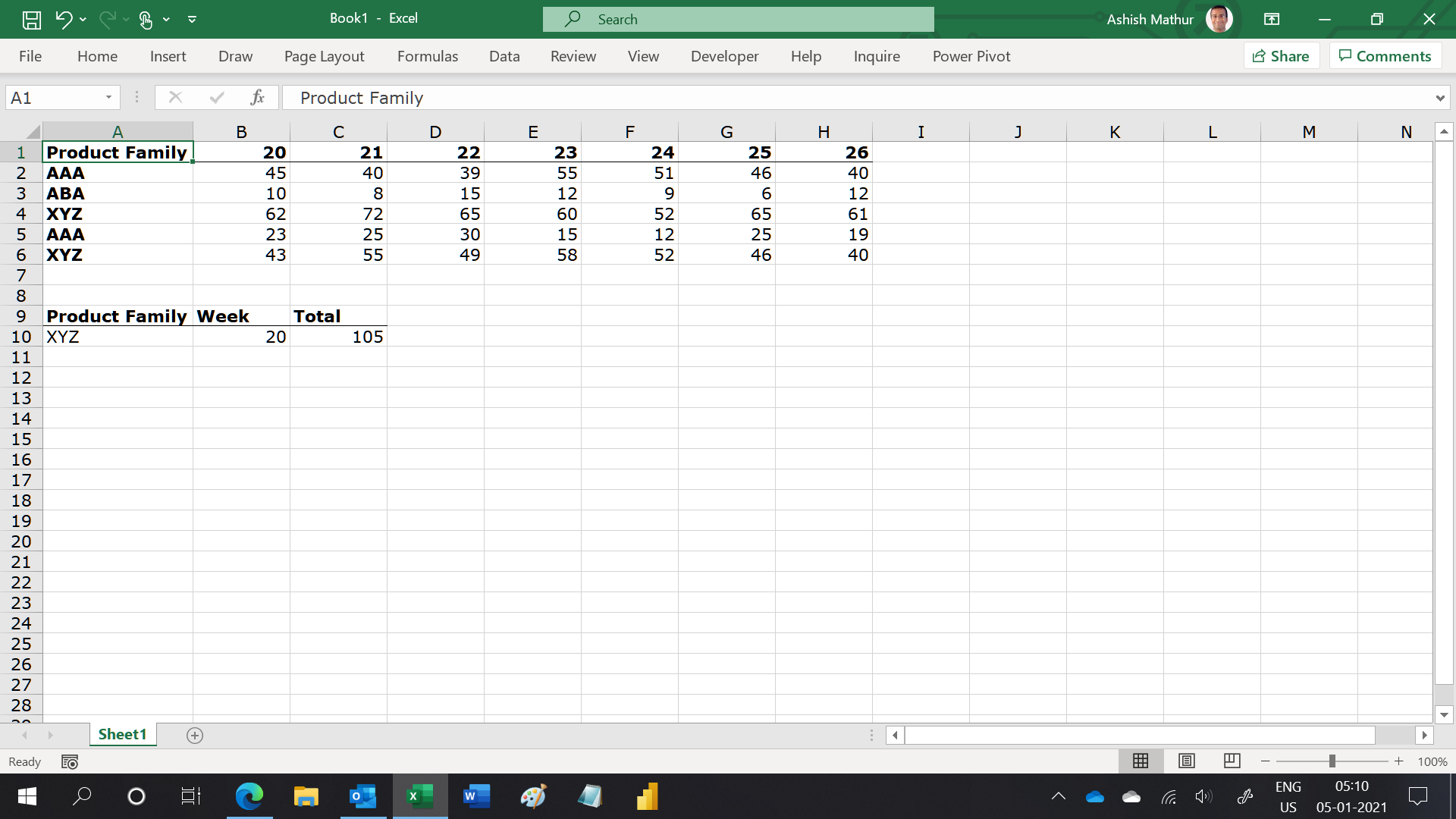This screenshot has height=819, width=1456.
Task: Open the Name Box dropdown arrow
Action: (x=108, y=98)
